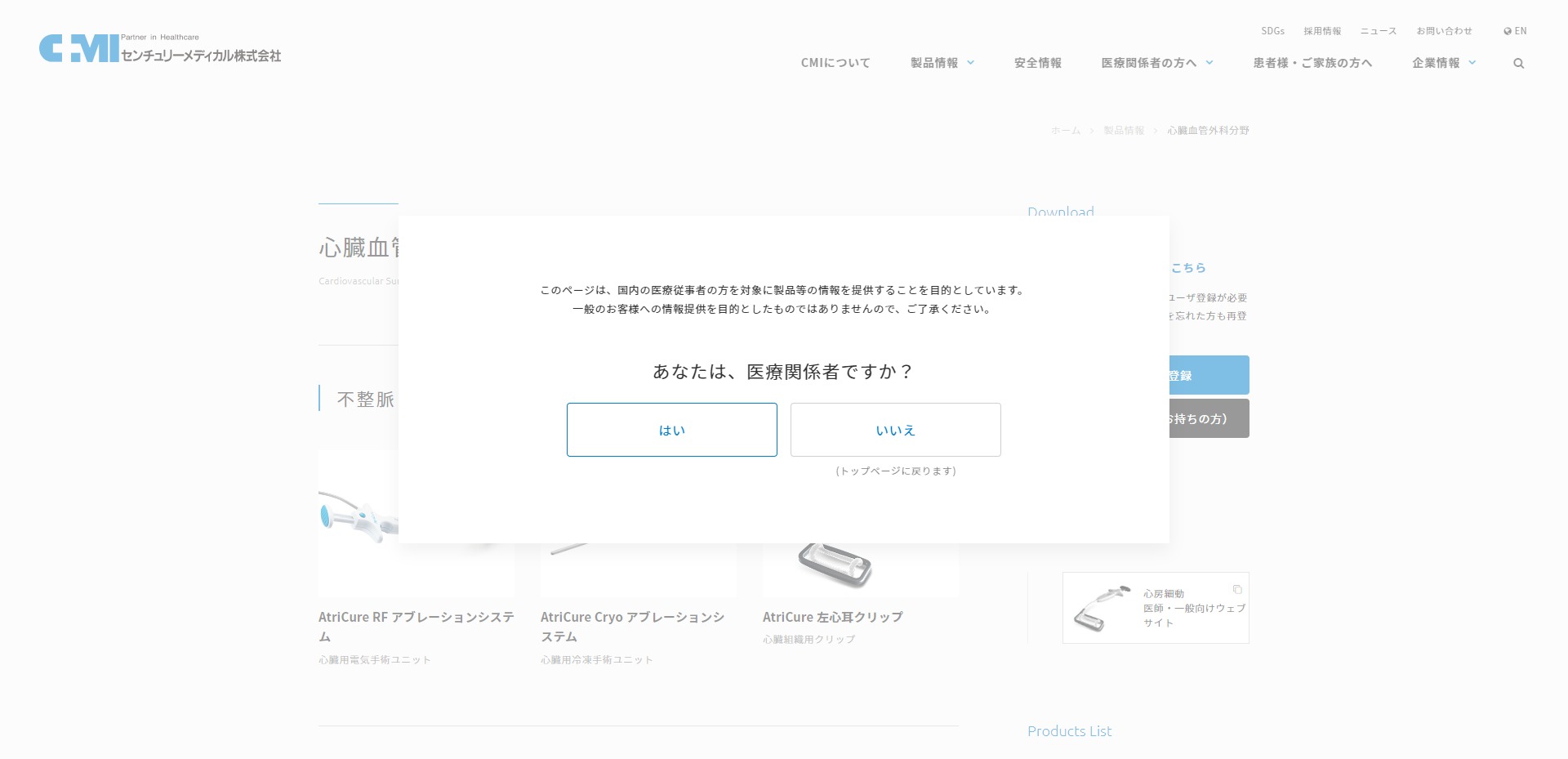Go to 製品情報 in the breadcrumb
Viewport: 1568px width, 759px height.
(x=1124, y=131)
